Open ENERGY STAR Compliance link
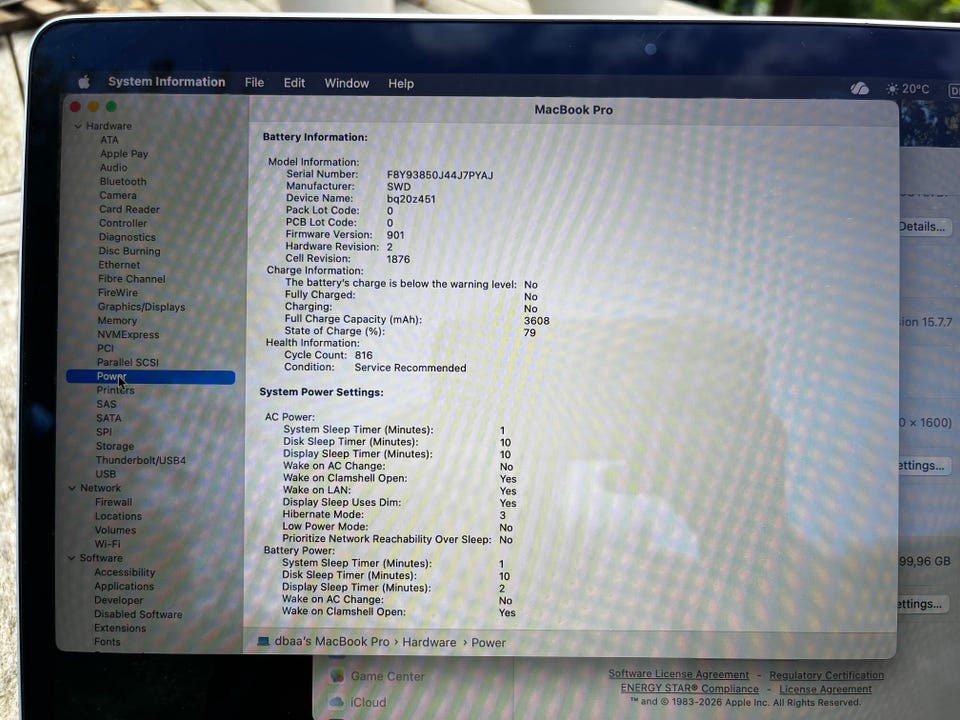This screenshot has height=720, width=960. click(x=690, y=688)
